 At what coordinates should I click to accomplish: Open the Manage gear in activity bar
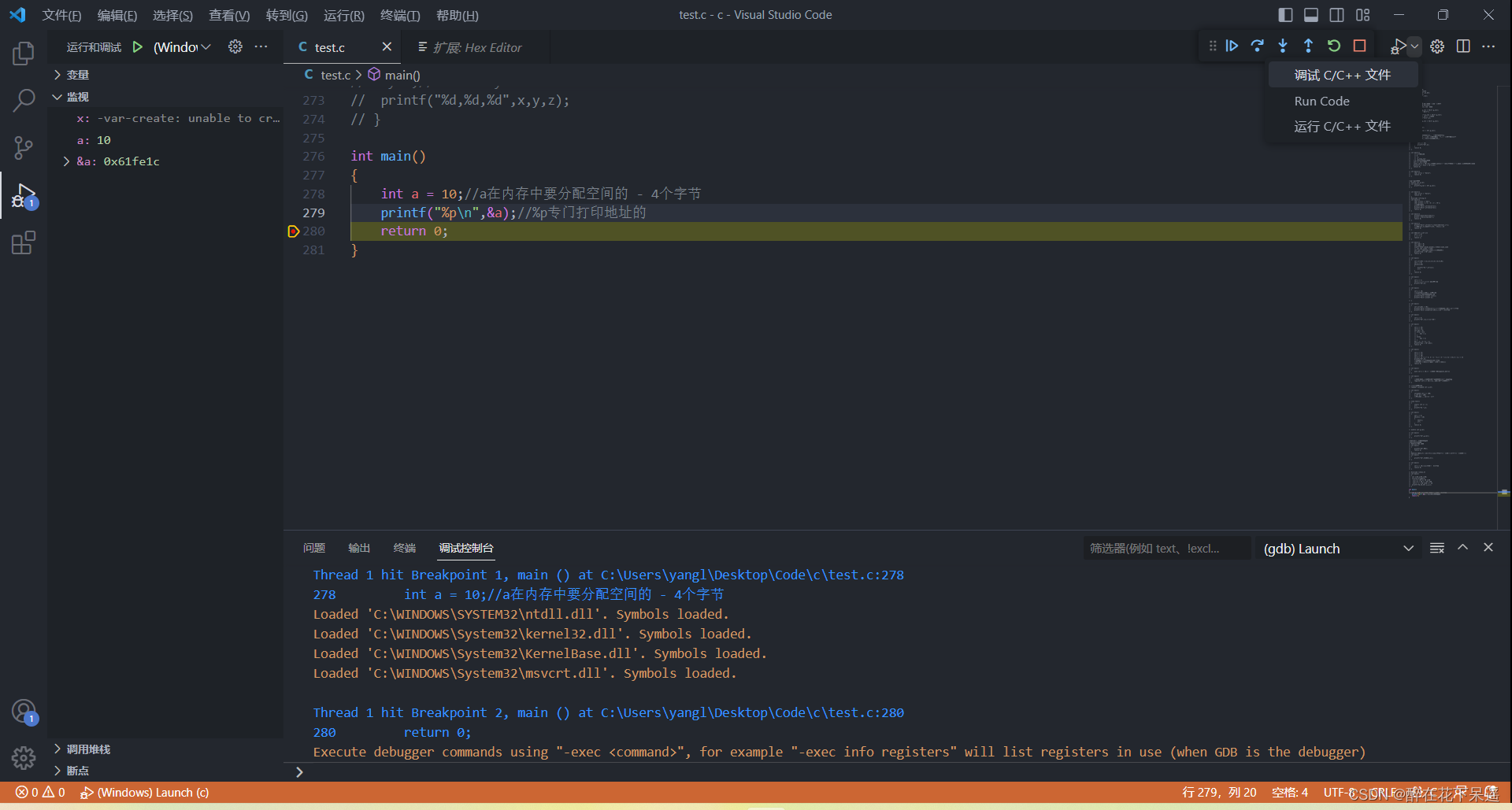click(24, 757)
